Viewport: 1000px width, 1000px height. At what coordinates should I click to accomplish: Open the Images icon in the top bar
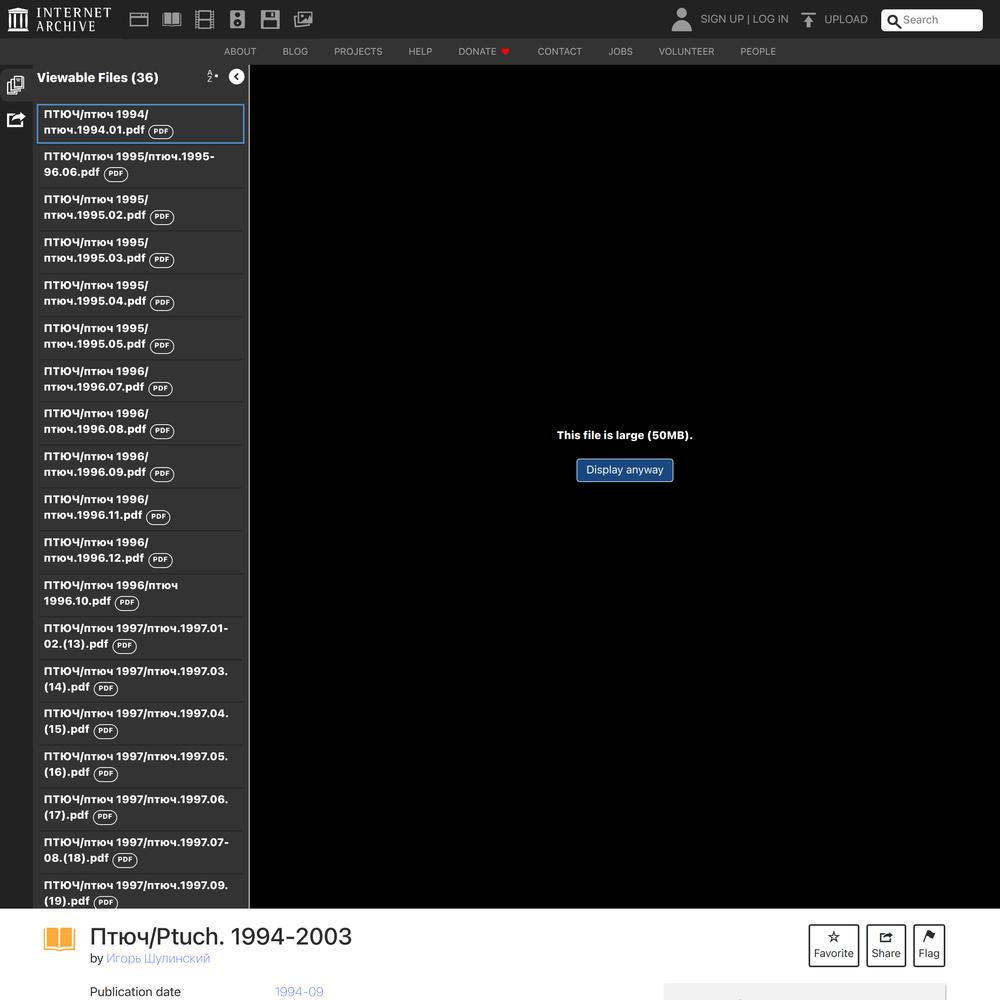[303, 19]
